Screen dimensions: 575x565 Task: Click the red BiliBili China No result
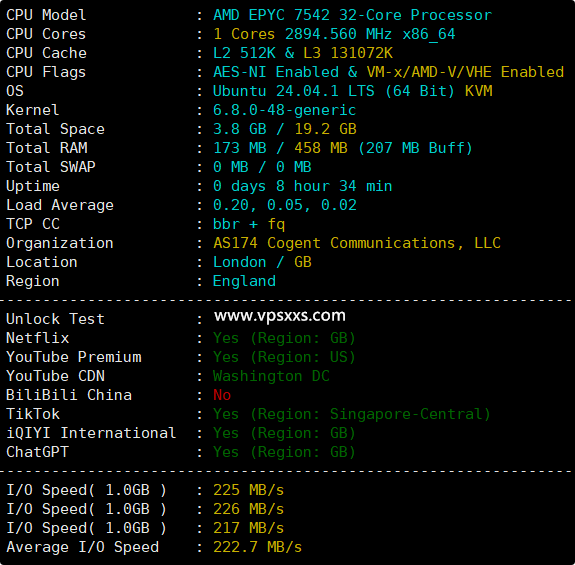pyautogui.click(x=222, y=395)
